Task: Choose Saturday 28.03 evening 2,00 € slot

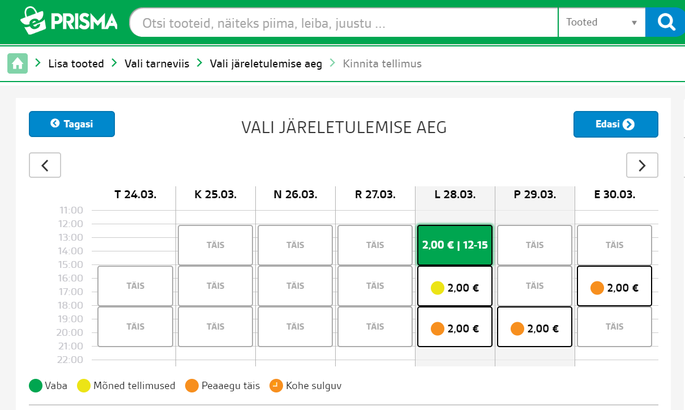Action: pyautogui.click(x=455, y=327)
